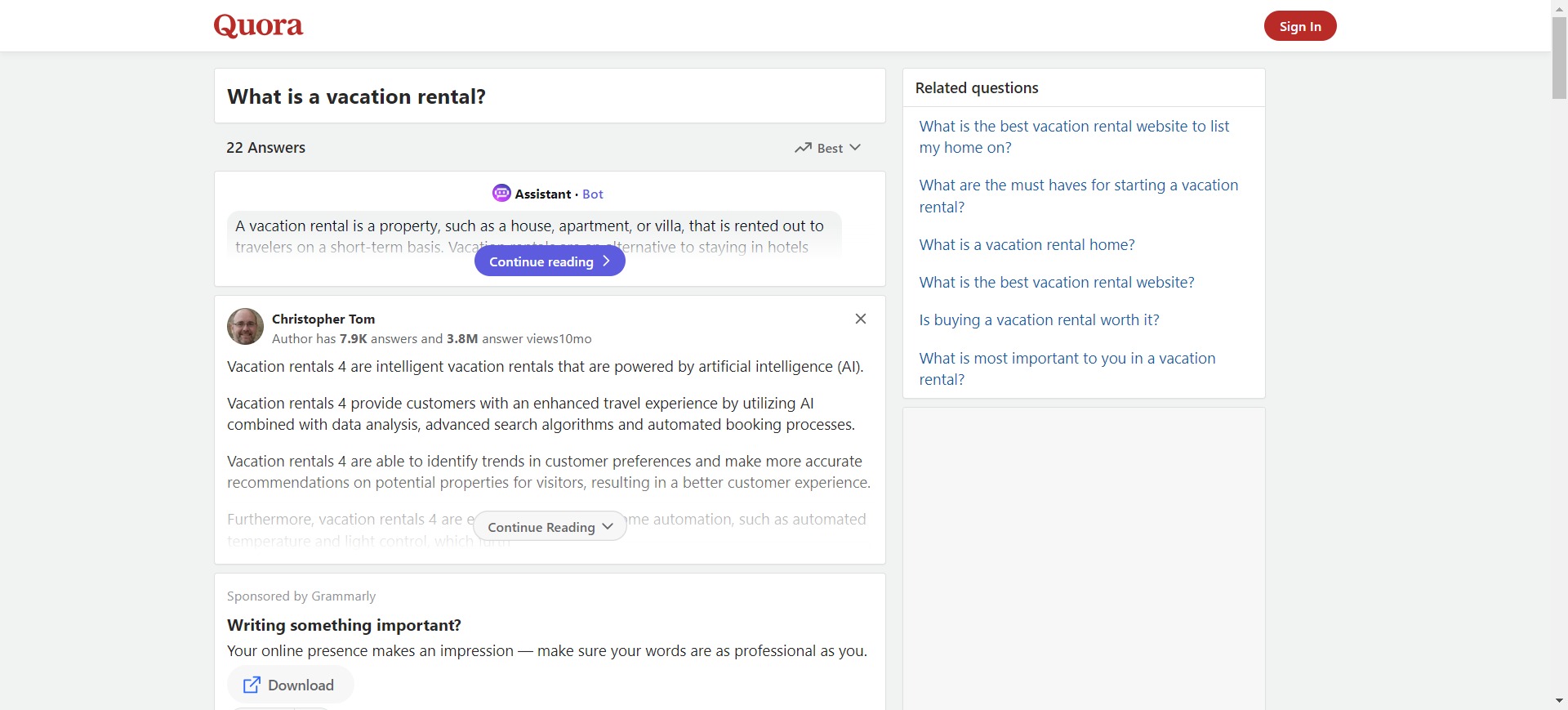Click the 'Writing something important?' ad headline
The height and width of the screenshot is (710, 1568).
[344, 625]
